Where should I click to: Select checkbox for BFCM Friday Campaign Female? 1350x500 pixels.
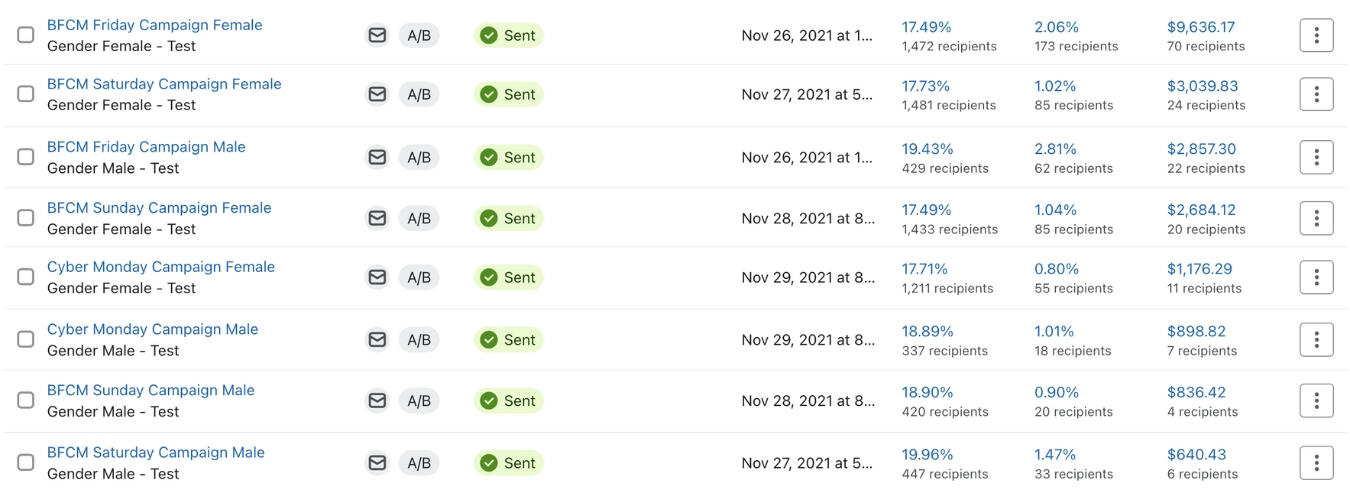tap(26, 35)
